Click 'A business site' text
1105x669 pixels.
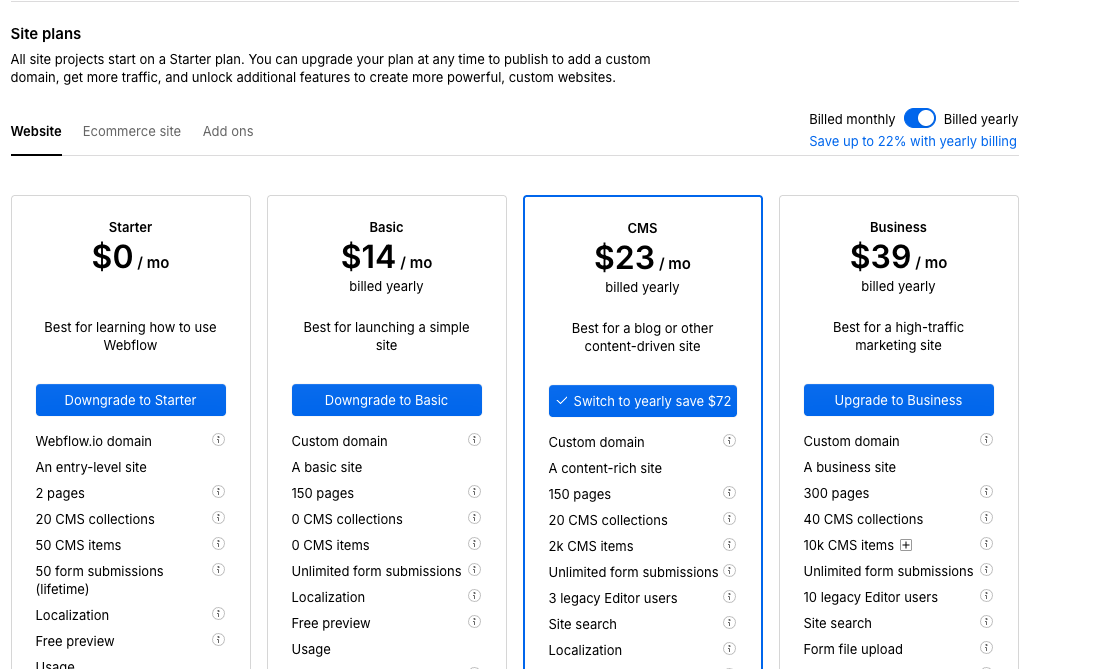point(850,467)
